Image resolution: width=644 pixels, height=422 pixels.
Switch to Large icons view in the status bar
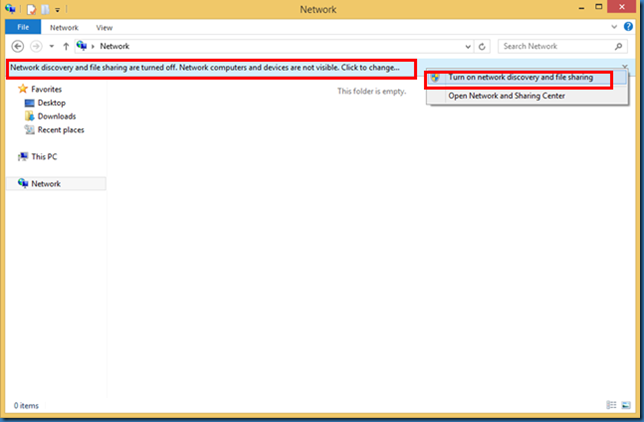pyautogui.click(x=626, y=405)
